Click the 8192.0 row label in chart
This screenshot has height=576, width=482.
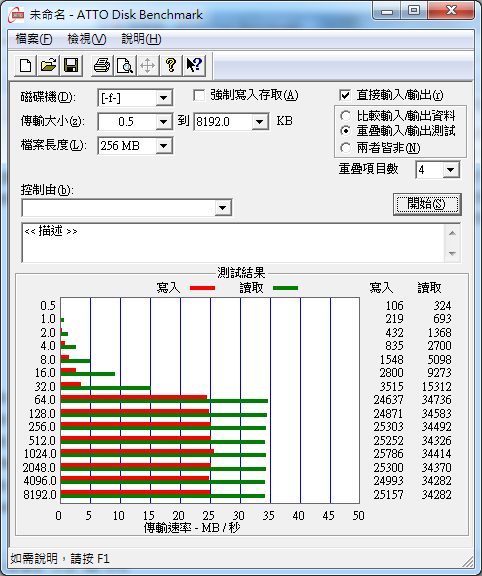click(40, 494)
